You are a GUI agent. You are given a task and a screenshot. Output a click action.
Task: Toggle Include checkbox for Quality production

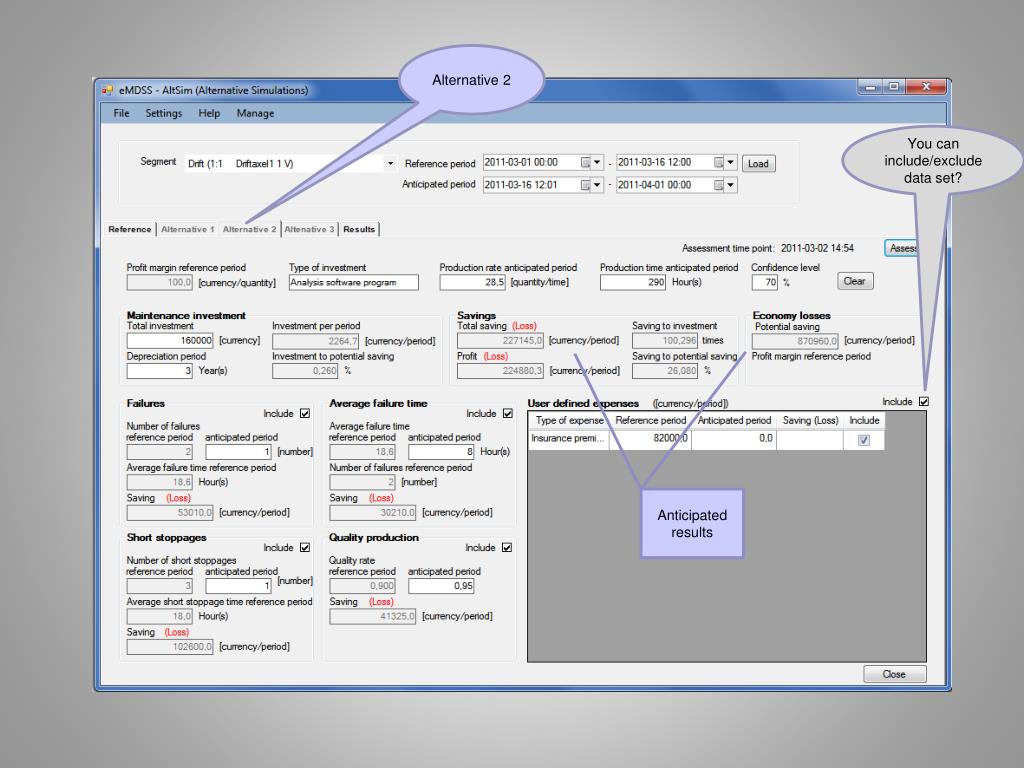click(x=507, y=547)
